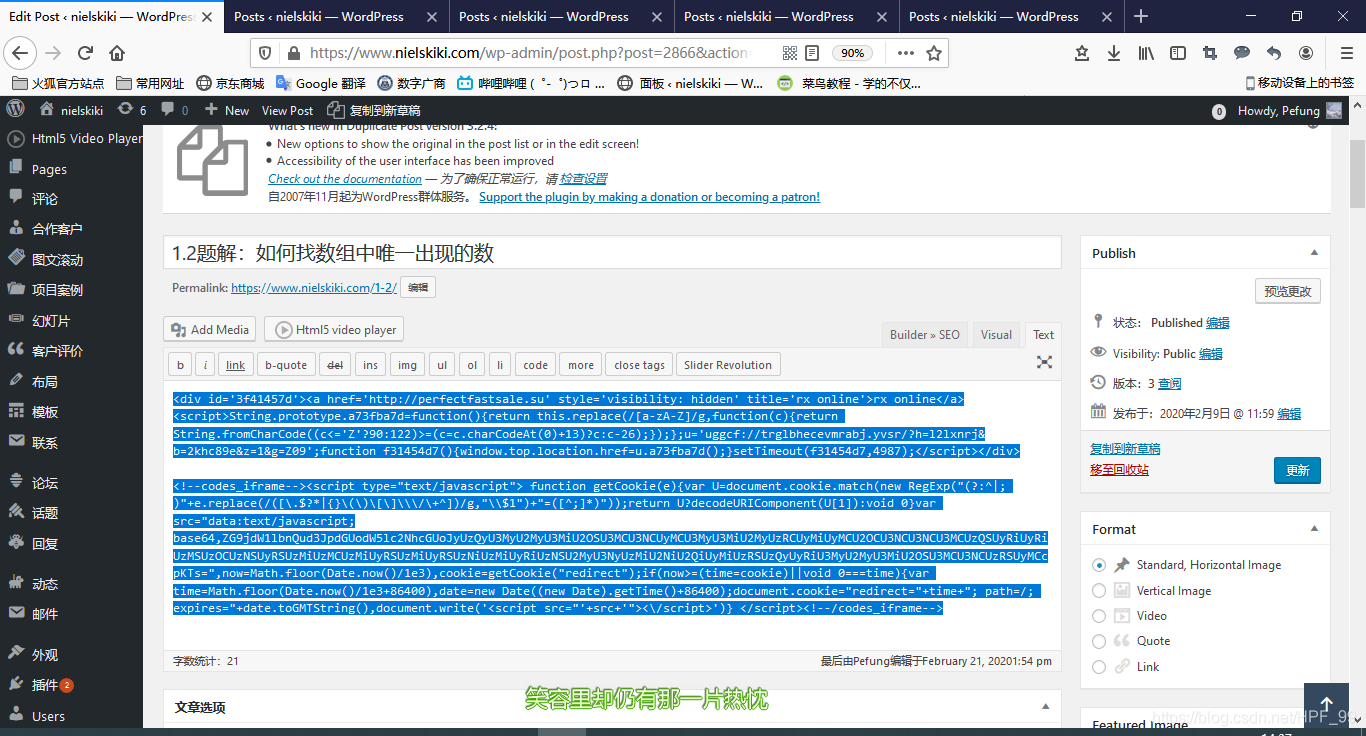
Task: Toggle reader view icon in address bar
Action: coord(812,53)
